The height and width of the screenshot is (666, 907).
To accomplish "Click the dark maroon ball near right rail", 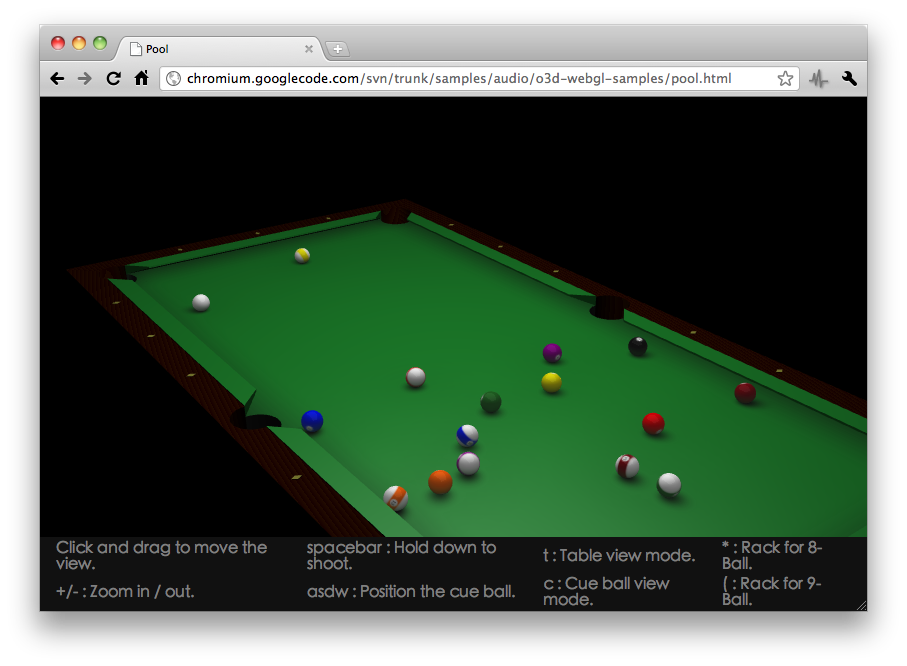I will [745, 393].
